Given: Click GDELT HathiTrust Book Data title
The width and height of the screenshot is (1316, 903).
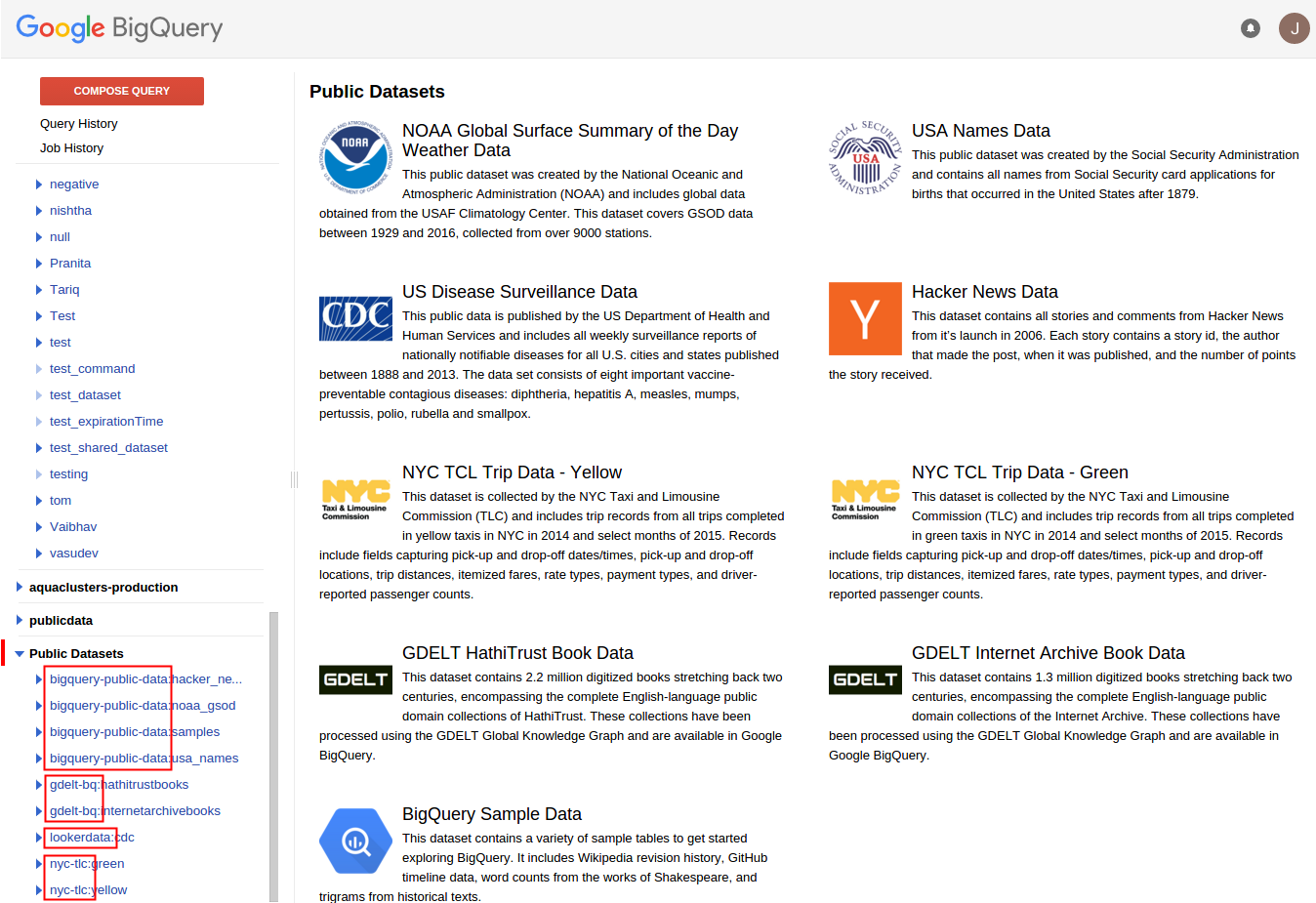Looking at the screenshot, I should 517,653.
